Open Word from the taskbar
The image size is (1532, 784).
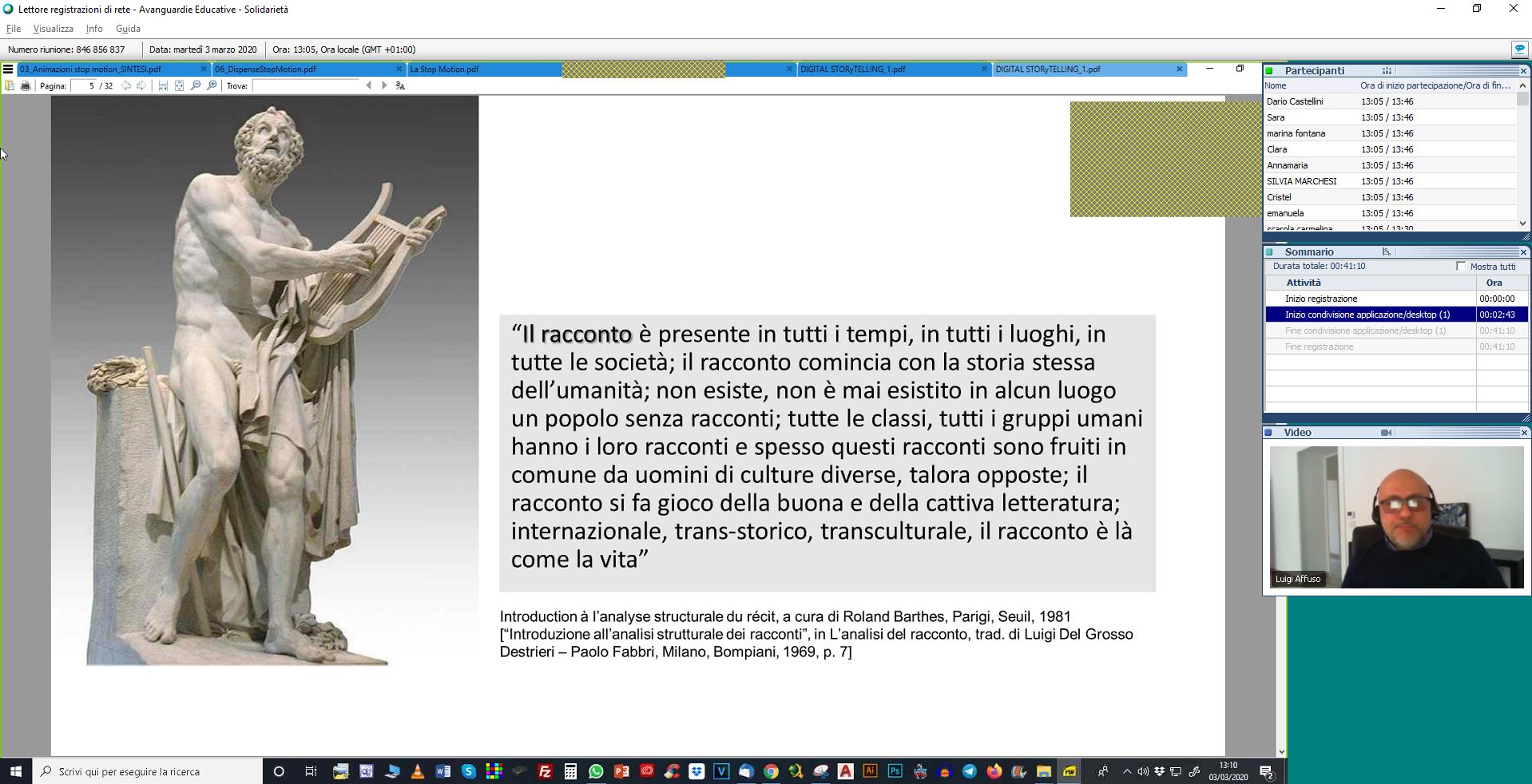click(443, 771)
